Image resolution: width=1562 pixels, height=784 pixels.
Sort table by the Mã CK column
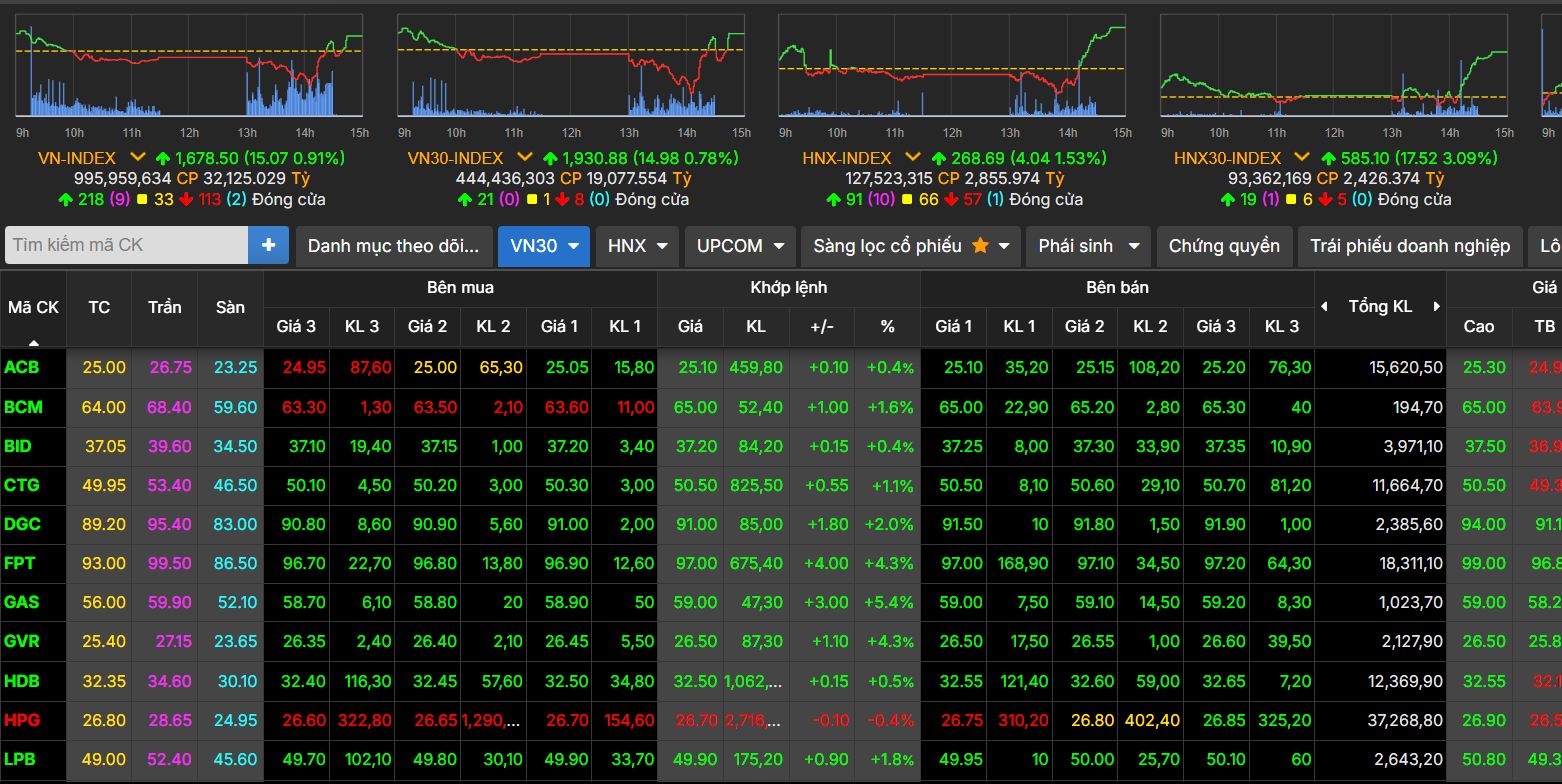(34, 308)
